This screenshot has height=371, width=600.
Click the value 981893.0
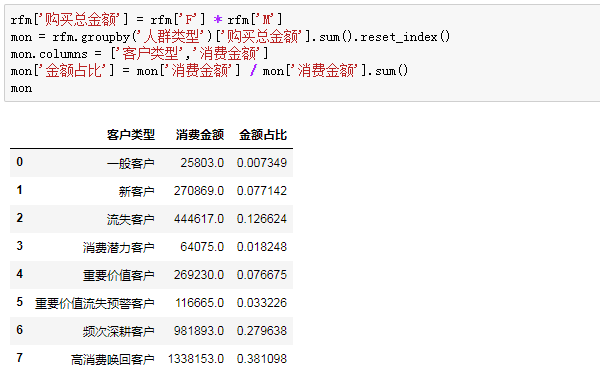199,331
